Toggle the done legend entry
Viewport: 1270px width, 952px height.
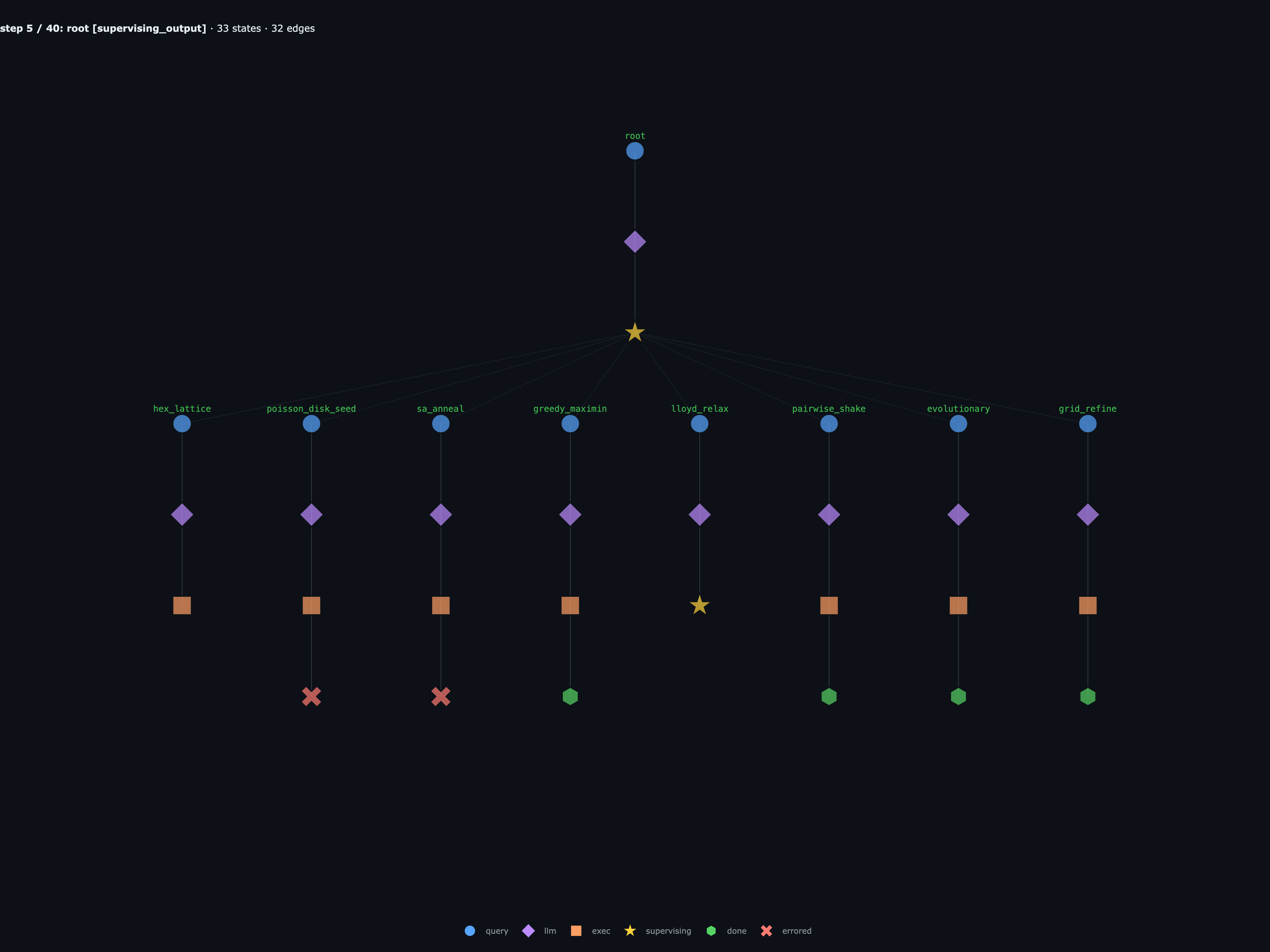click(726, 931)
